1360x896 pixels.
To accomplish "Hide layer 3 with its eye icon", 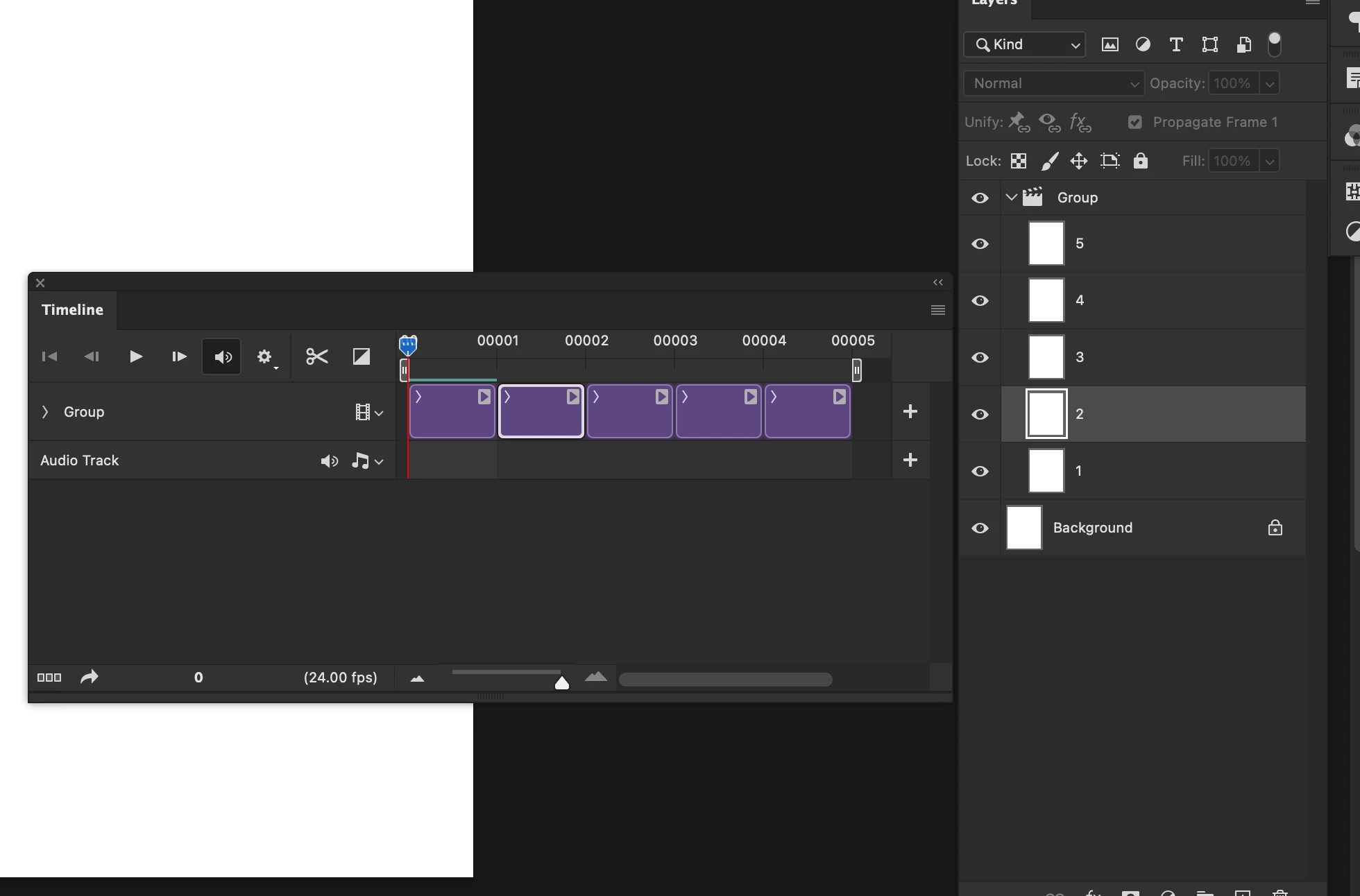I will point(980,358).
